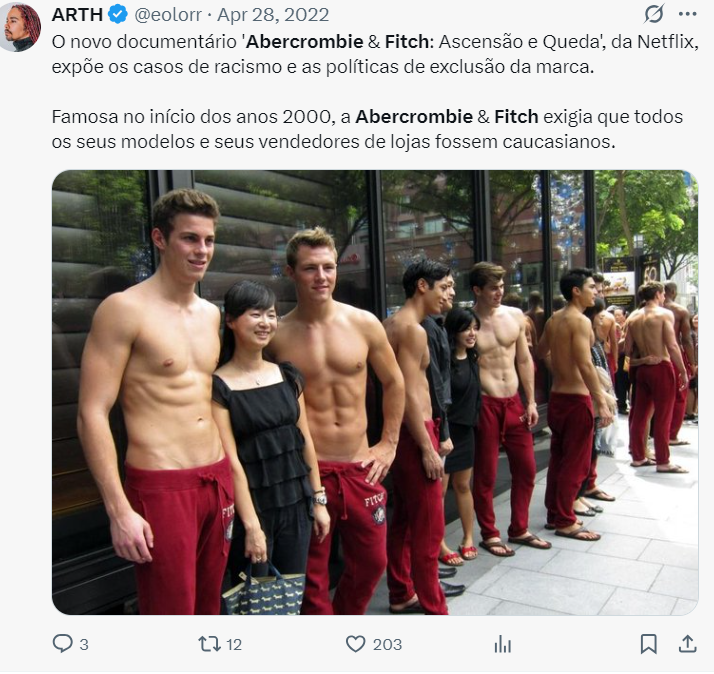Like the tweet with heart icon
Screen dimensions: 714x674
355,644
